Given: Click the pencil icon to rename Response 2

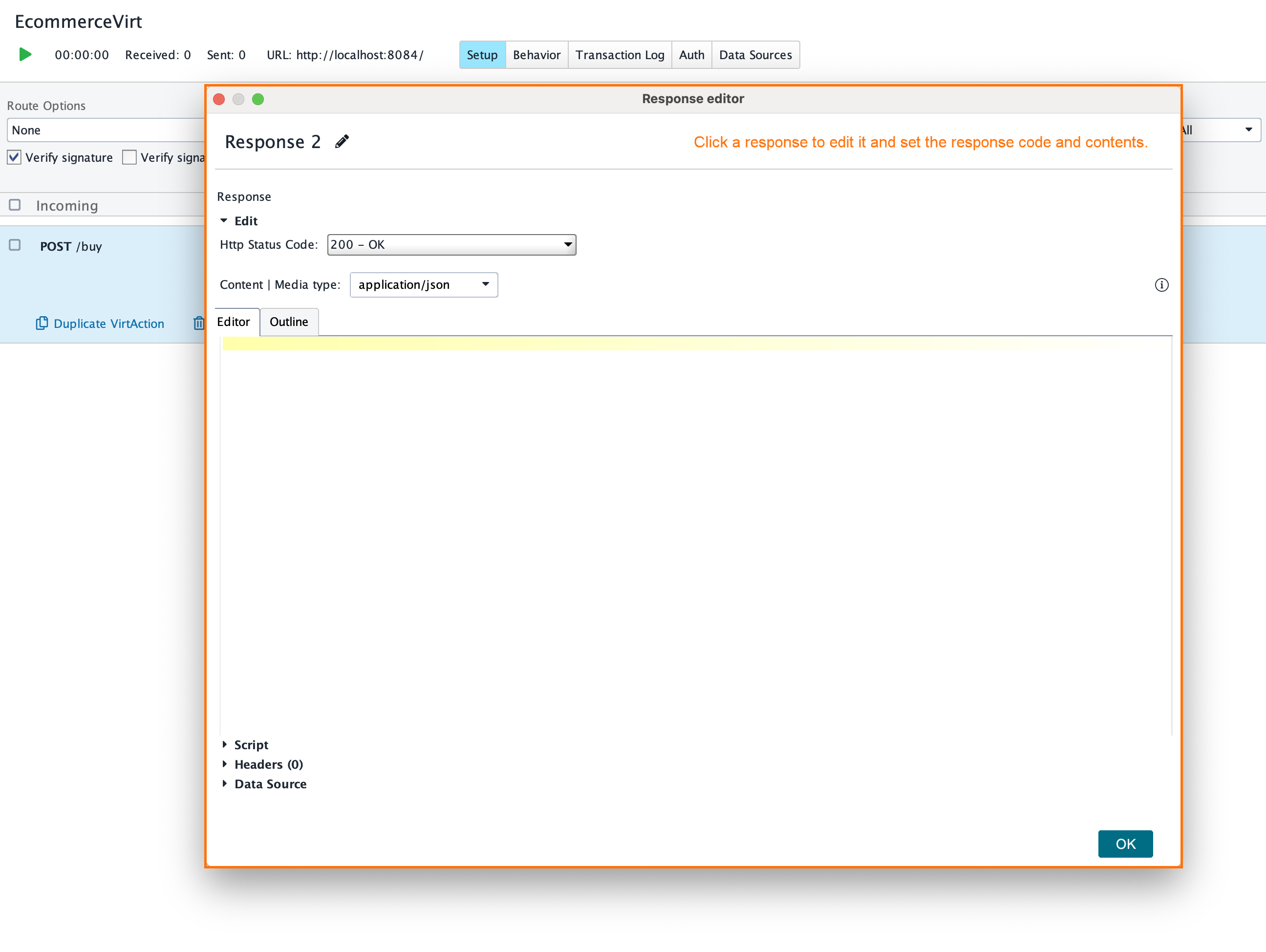Looking at the screenshot, I should tap(342, 141).
